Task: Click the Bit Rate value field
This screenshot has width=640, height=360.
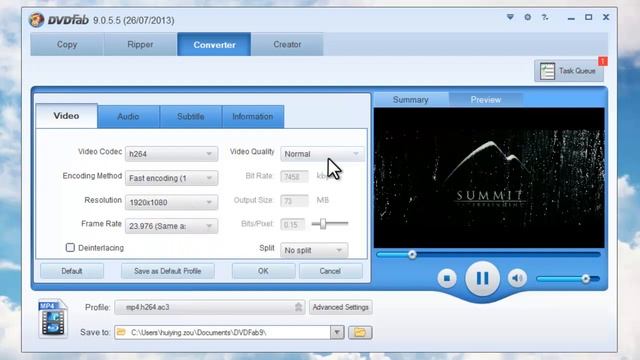Action: (x=294, y=176)
